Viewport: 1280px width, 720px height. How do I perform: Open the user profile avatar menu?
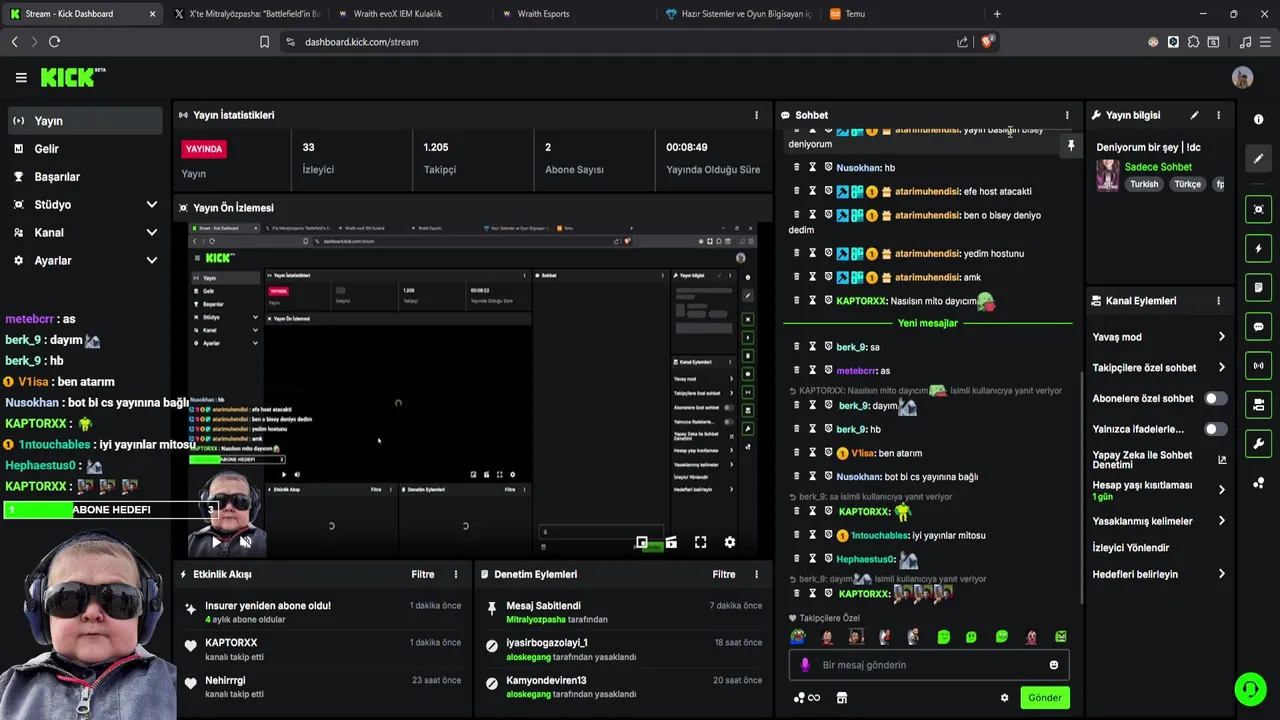pos(1242,78)
